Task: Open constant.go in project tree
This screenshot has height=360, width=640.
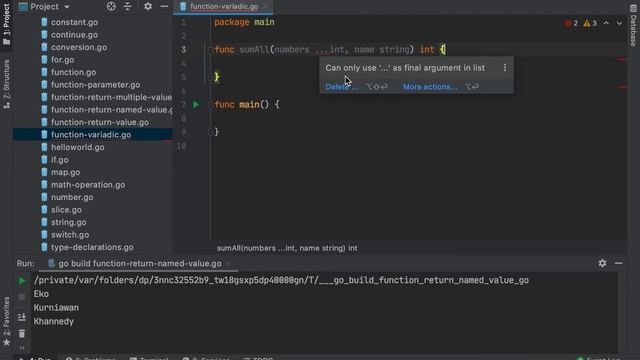Action: [74, 22]
